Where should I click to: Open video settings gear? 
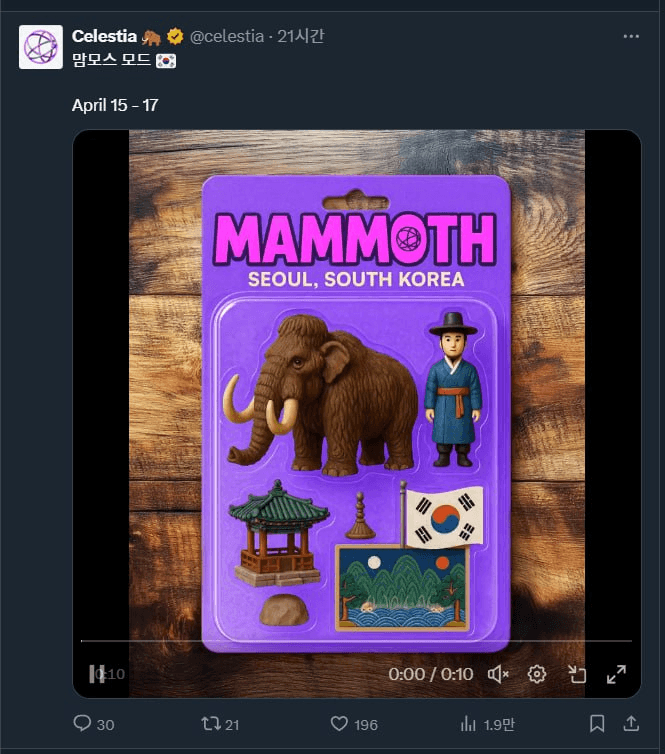point(537,674)
